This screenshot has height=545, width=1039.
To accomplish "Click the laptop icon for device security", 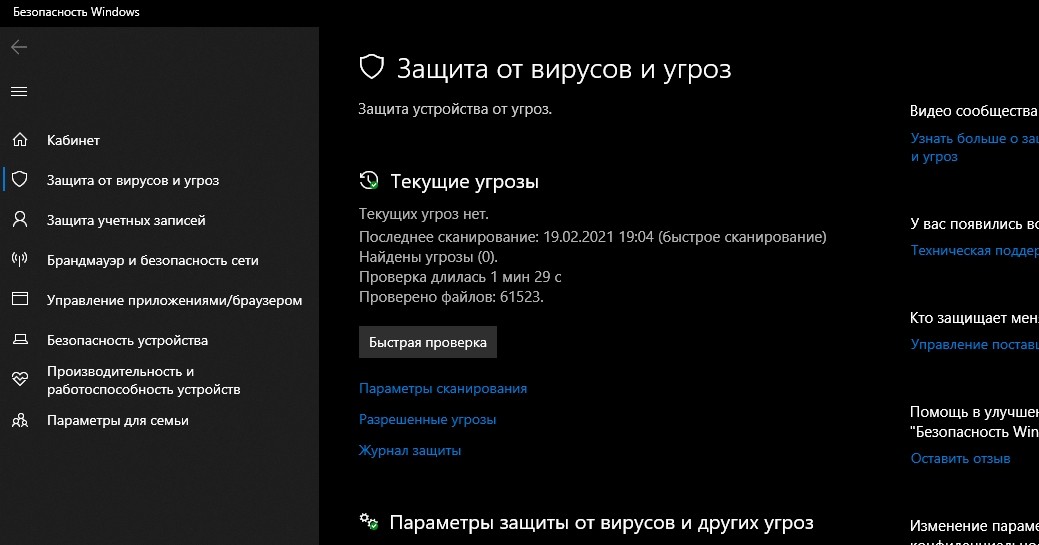I will pyautogui.click(x=20, y=339).
